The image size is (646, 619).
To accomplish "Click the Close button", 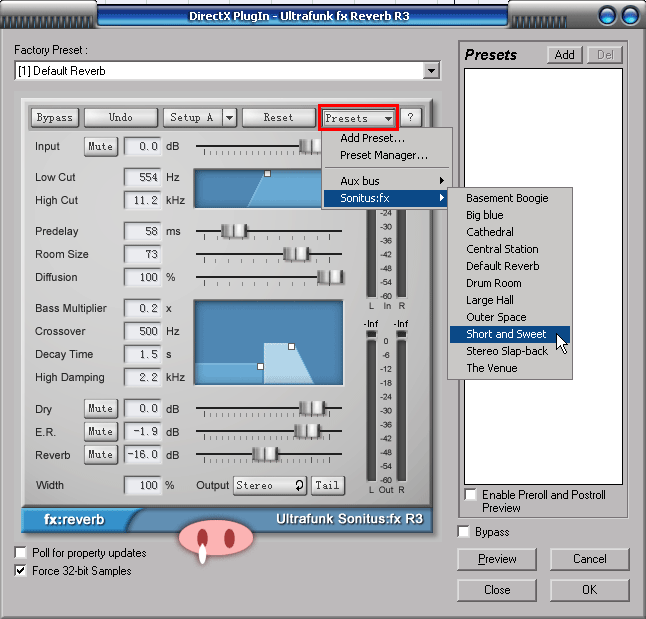I will 497,590.
